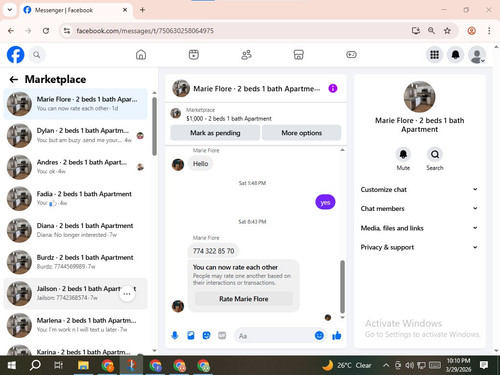Click Rate Marie Flore button

click(x=244, y=299)
